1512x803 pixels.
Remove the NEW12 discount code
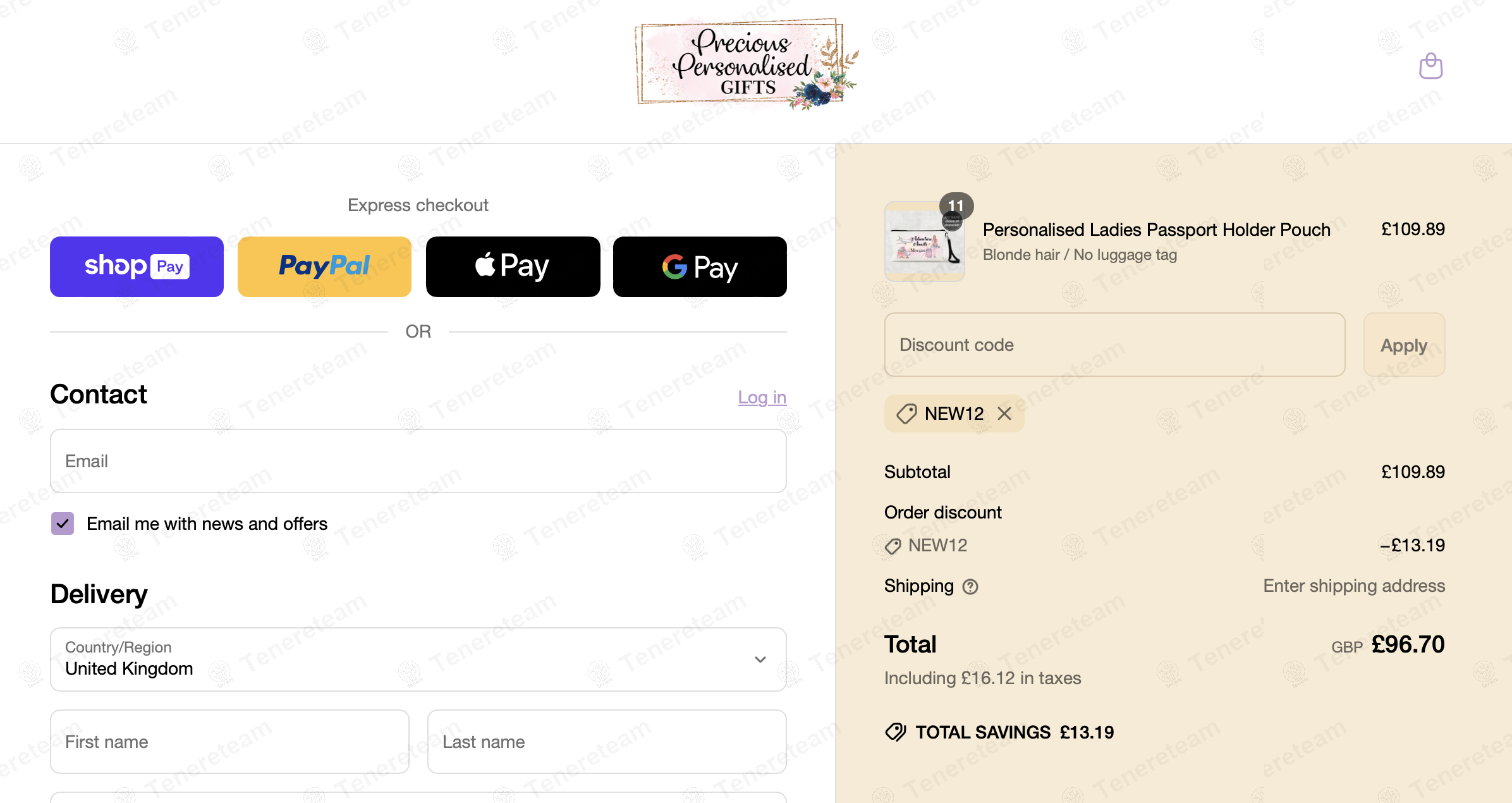click(x=1004, y=414)
